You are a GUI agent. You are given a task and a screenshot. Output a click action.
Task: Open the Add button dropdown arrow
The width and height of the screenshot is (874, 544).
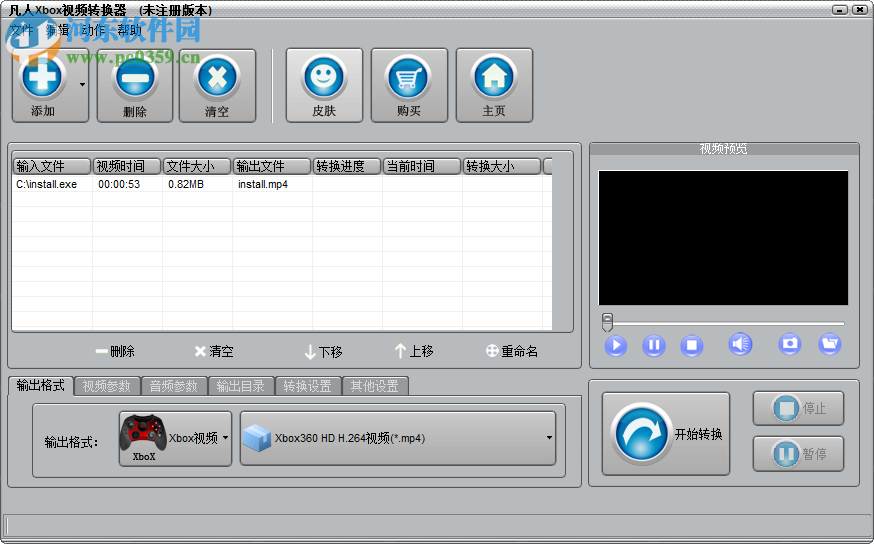[x=82, y=85]
